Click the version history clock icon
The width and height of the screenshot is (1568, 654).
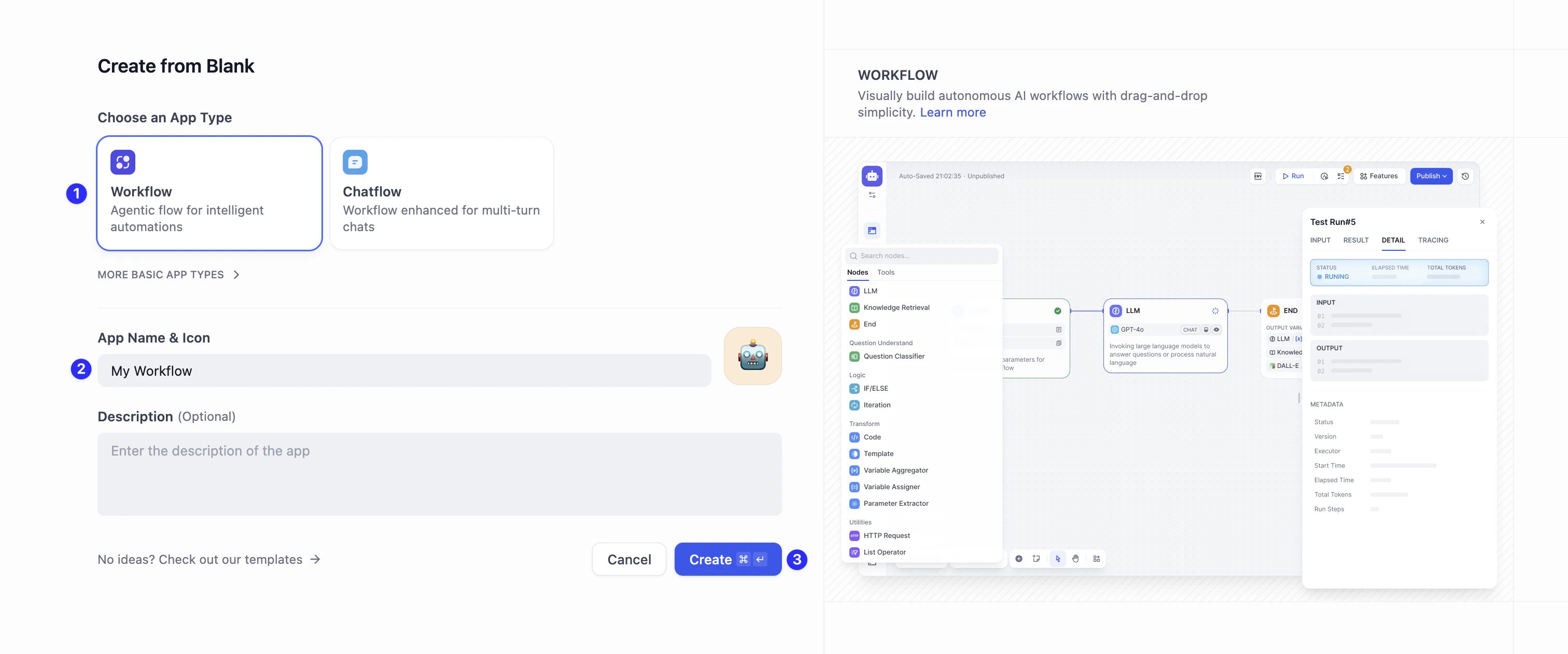coord(1465,176)
